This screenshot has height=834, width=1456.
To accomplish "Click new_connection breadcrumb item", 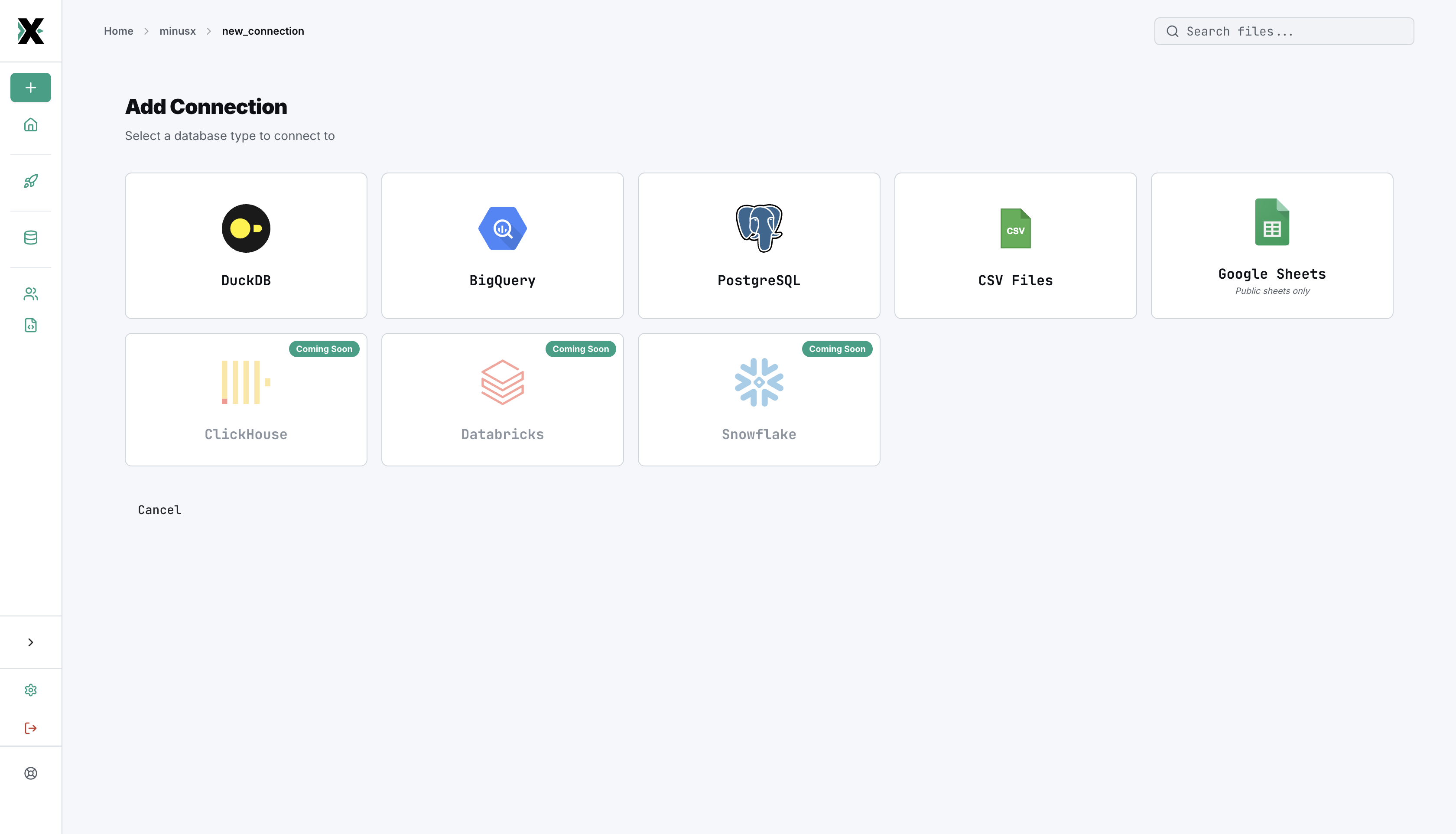I will tap(263, 31).
